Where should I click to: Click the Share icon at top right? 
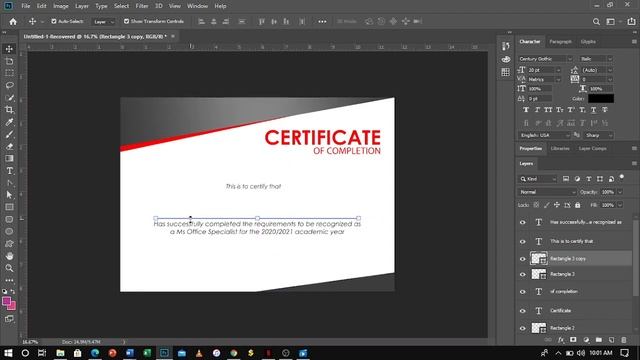(x=631, y=22)
